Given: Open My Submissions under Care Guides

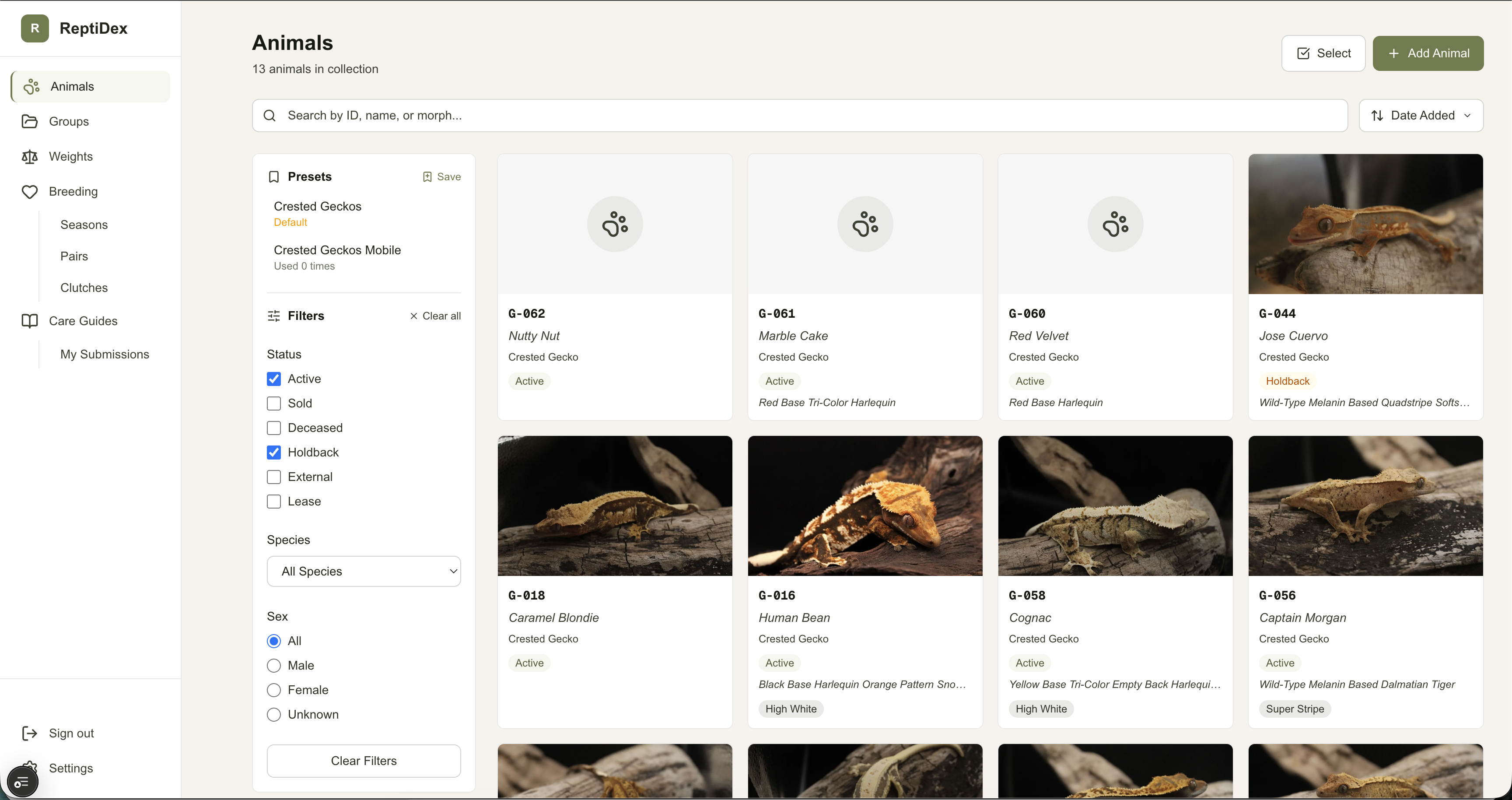Looking at the screenshot, I should pos(105,354).
